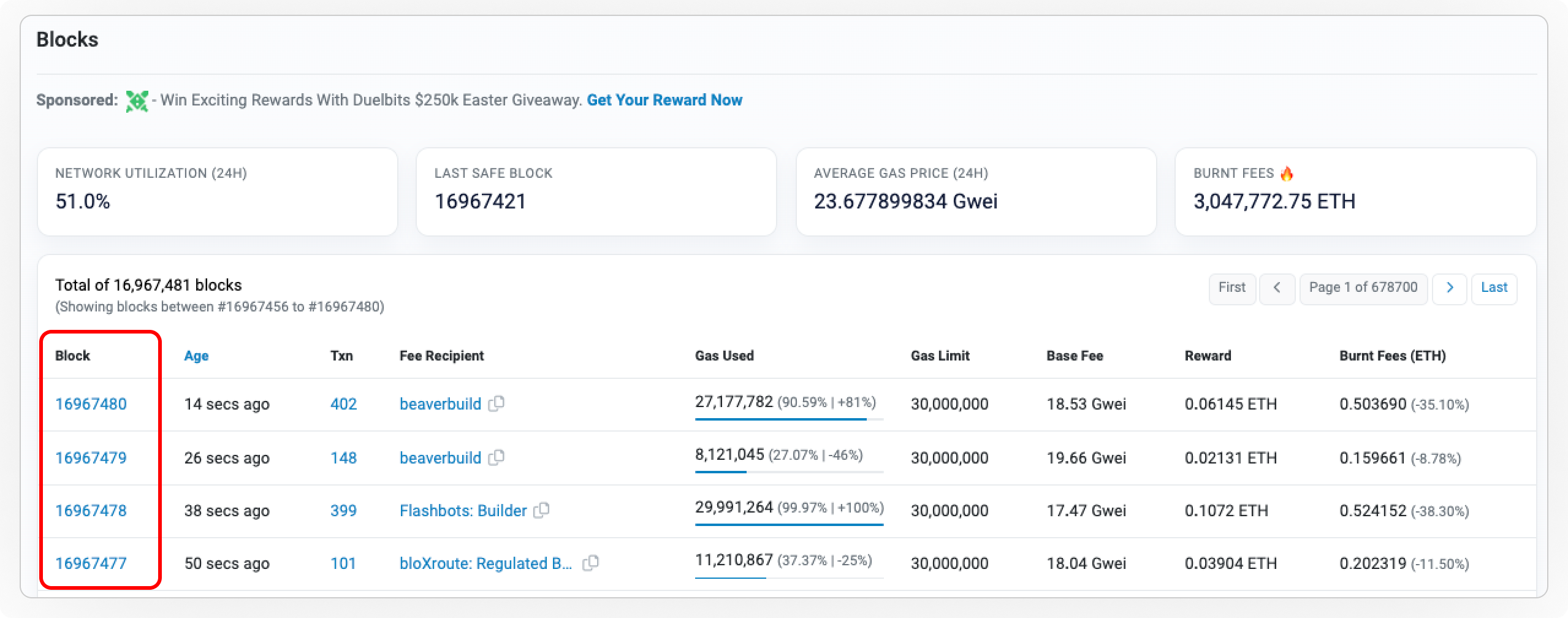Screen dimensions: 1568x618
Task: Open block 16967480 details
Action: click(92, 404)
